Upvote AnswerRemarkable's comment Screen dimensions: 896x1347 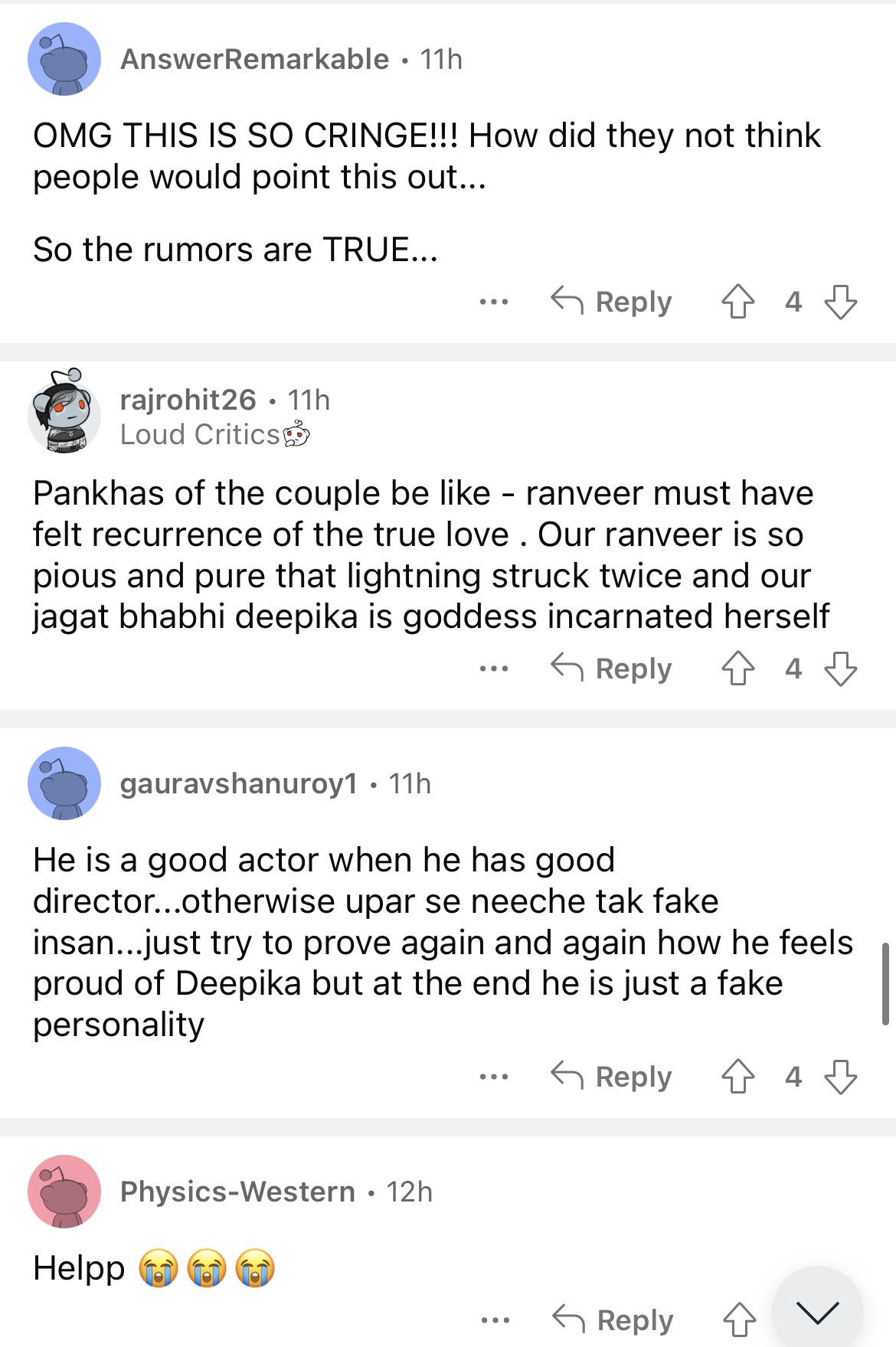(x=737, y=302)
